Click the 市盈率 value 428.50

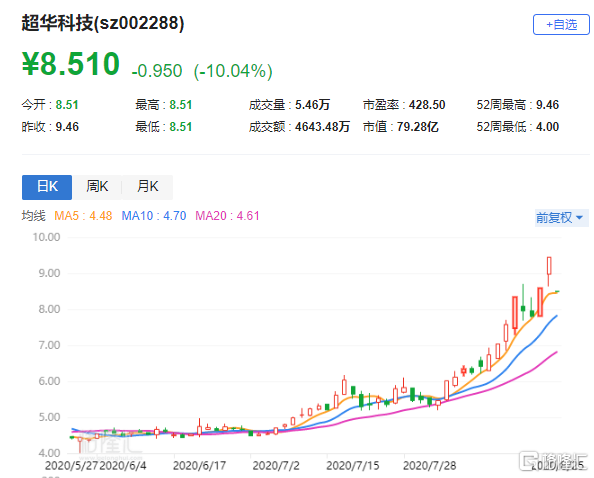427,105
